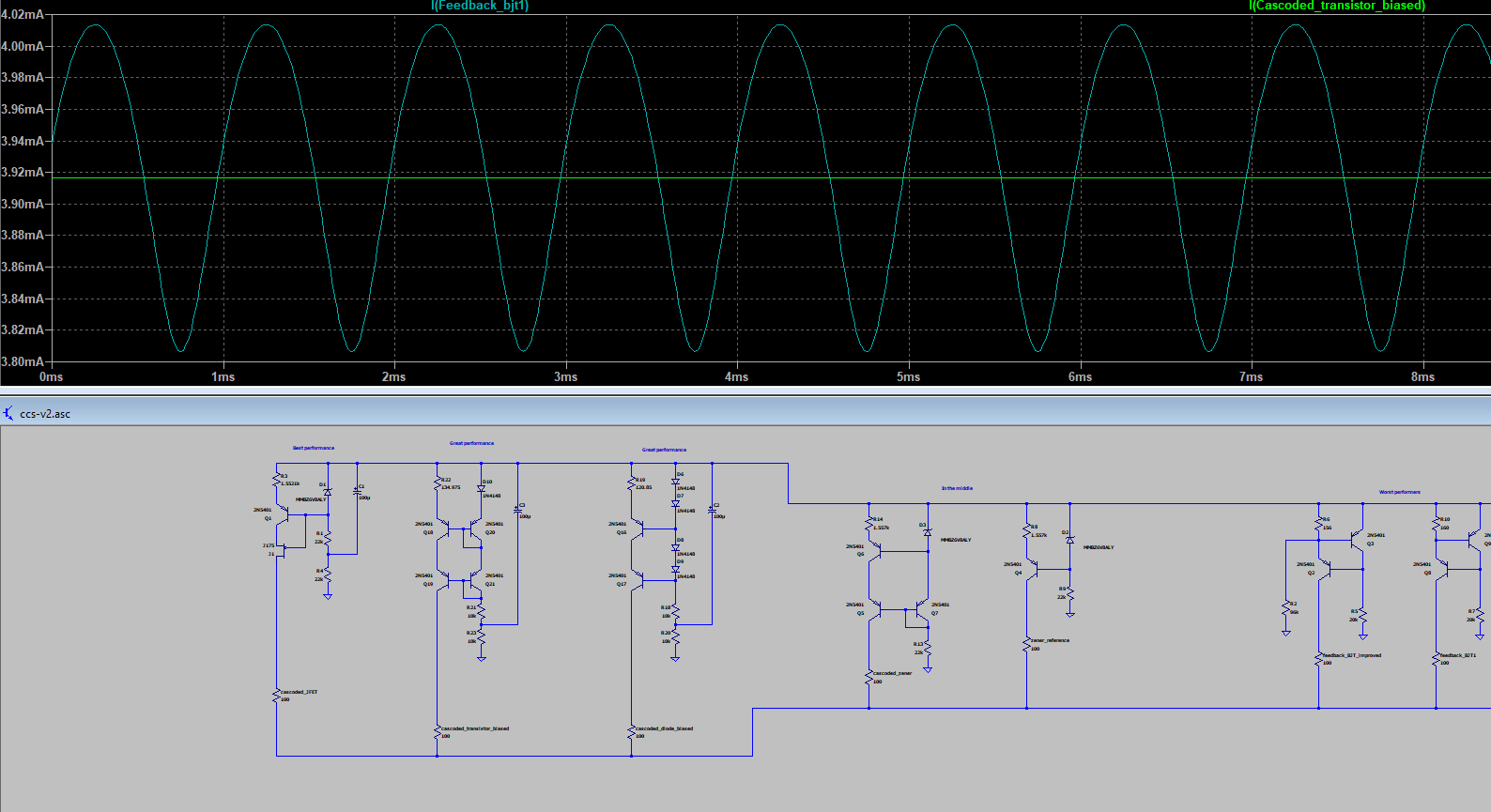Image resolution: width=1491 pixels, height=812 pixels.
Task: Click transistor Q19 symbol
Action: point(442,582)
